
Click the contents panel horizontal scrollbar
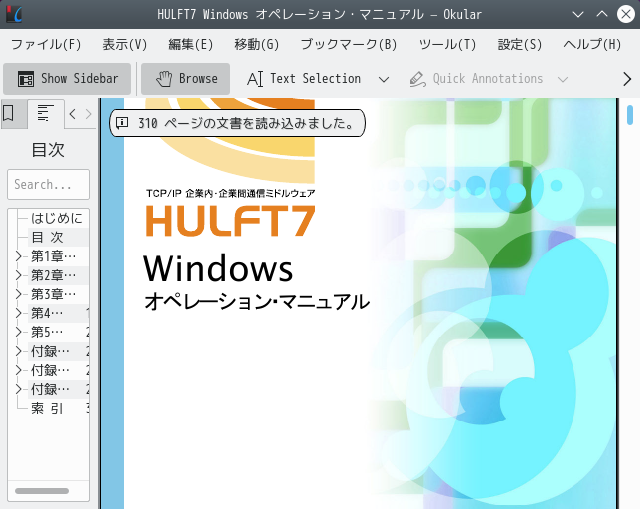(42, 491)
